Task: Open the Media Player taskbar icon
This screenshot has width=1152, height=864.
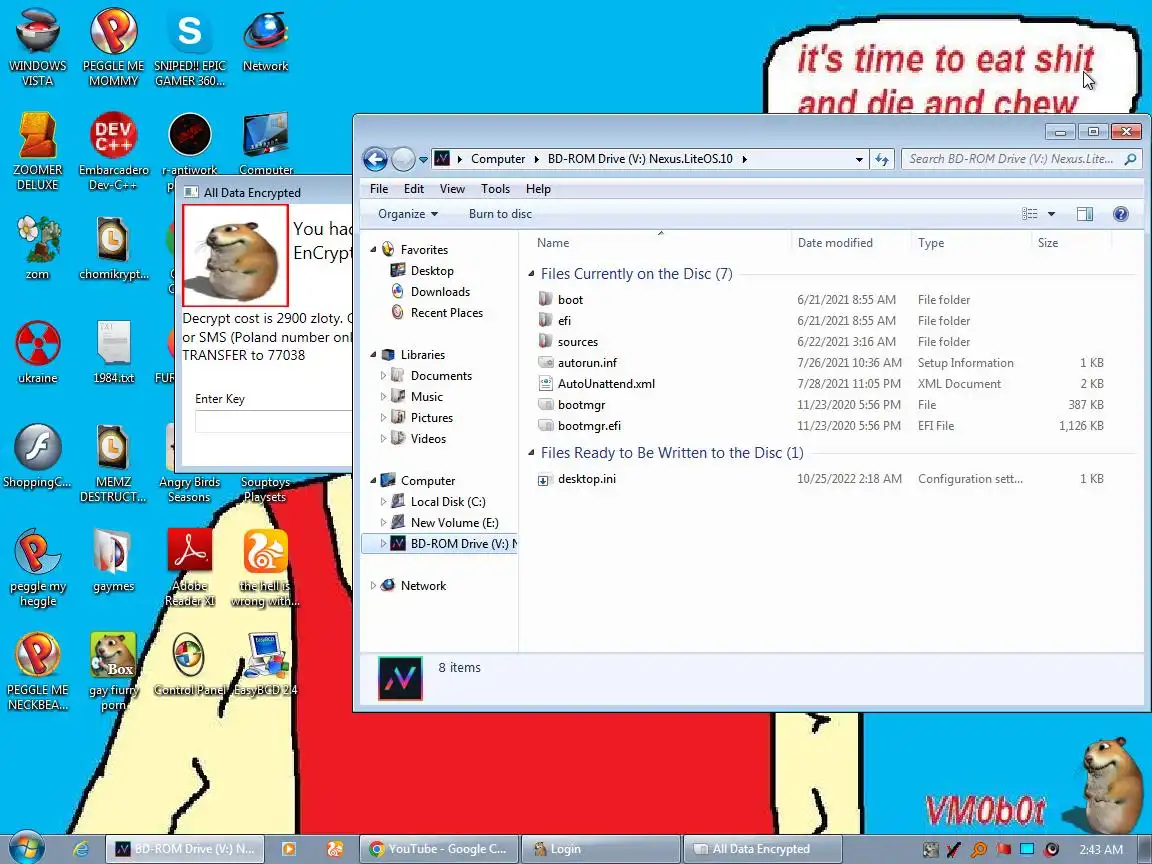Action: pos(289,849)
